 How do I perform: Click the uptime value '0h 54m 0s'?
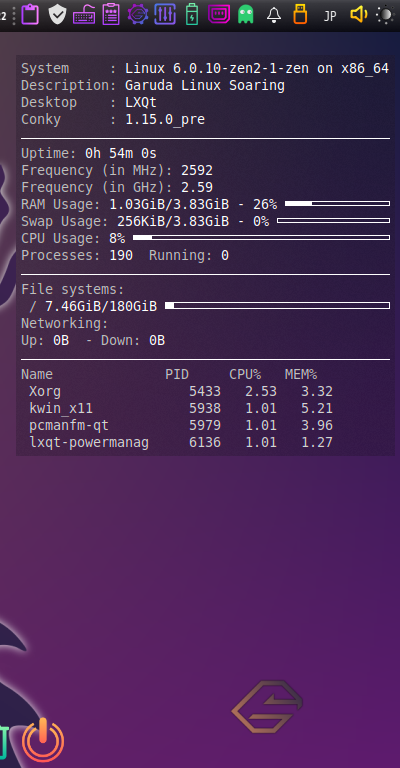pyautogui.click(x=121, y=153)
